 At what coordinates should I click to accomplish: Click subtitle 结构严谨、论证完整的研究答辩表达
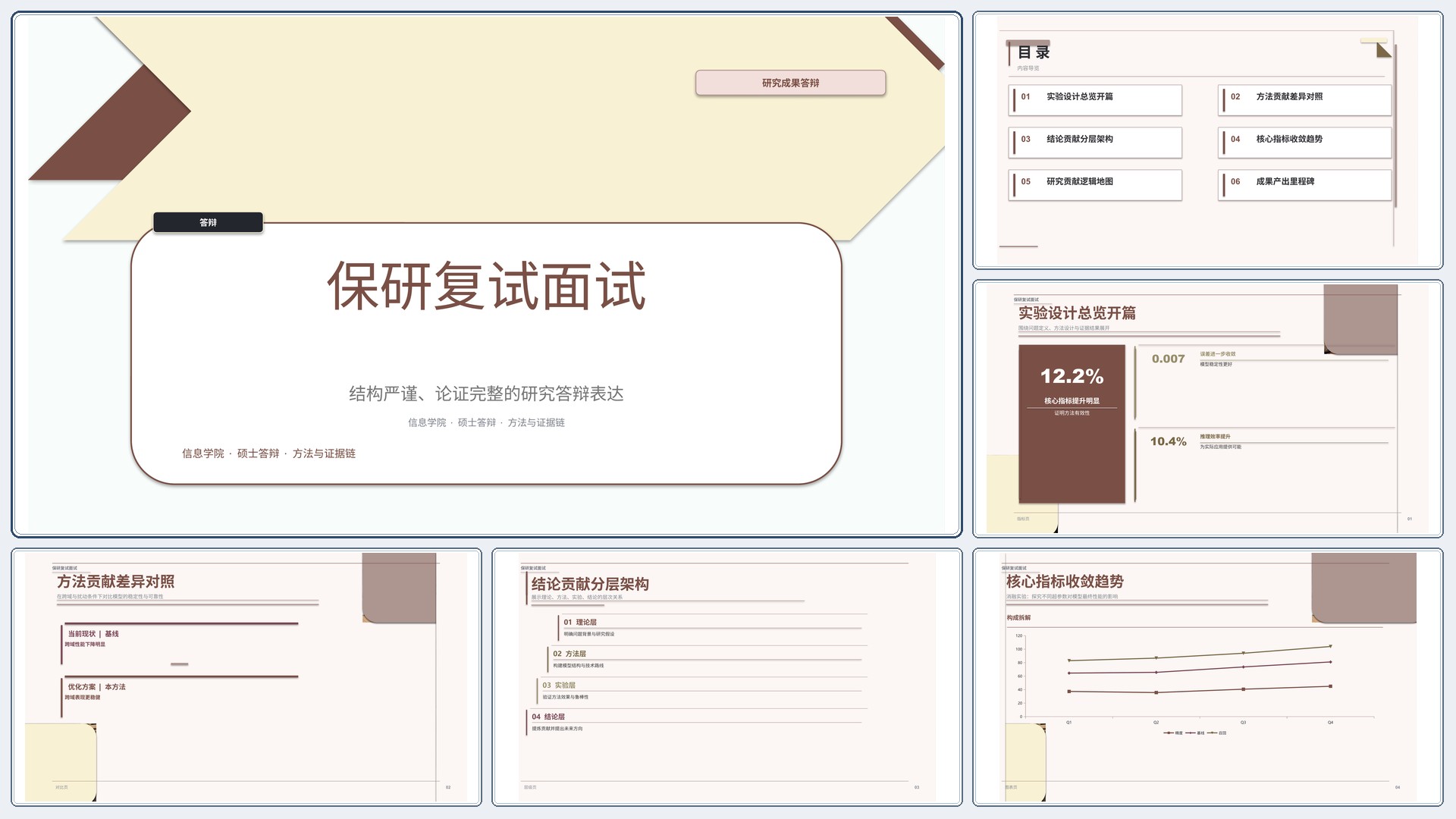486,394
